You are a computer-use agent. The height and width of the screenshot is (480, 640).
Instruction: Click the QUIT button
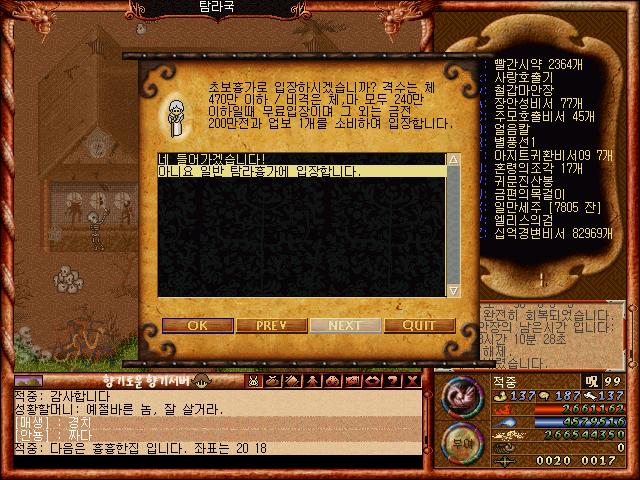coord(420,326)
